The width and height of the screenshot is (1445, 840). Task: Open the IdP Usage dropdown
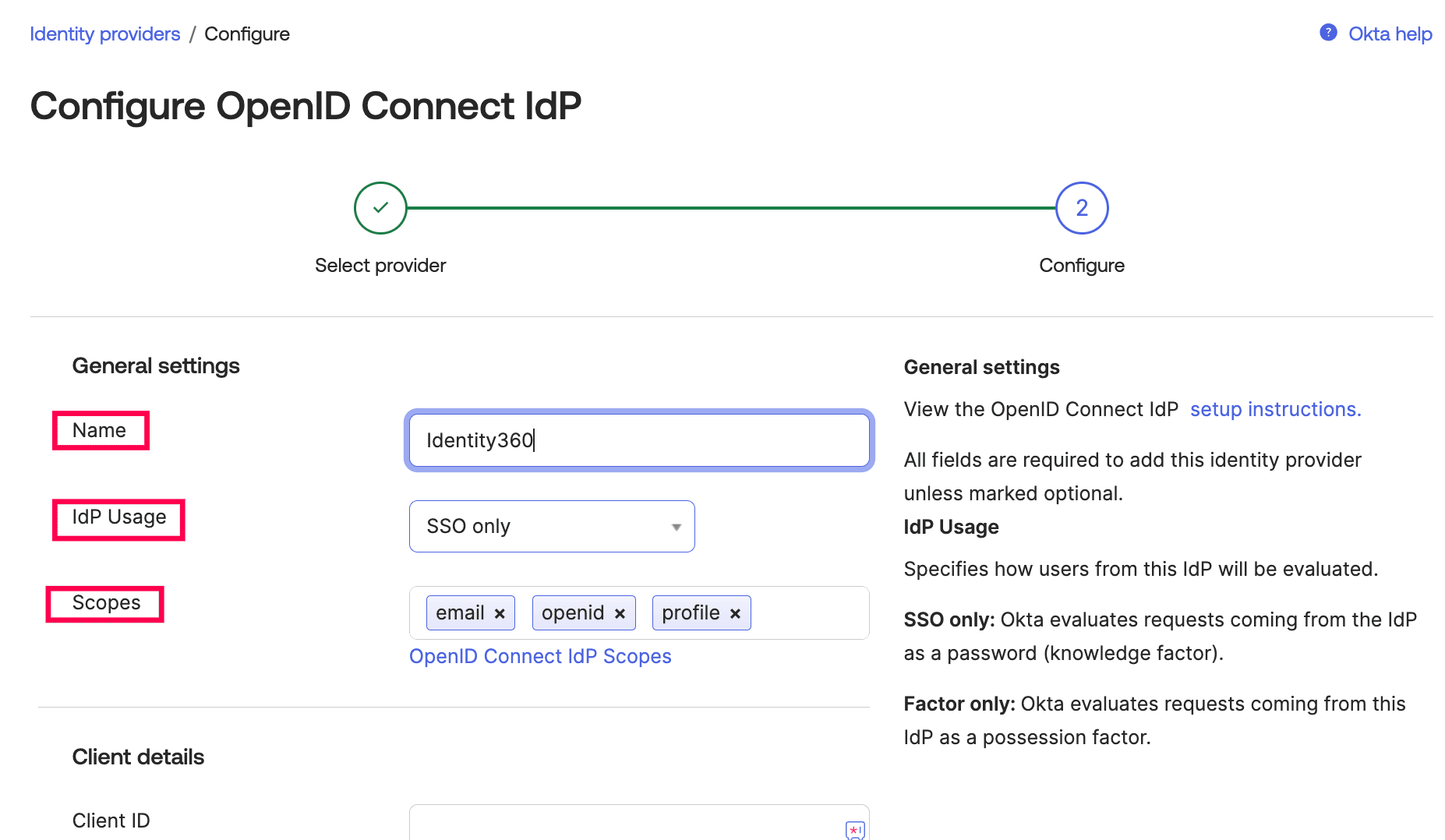click(551, 526)
